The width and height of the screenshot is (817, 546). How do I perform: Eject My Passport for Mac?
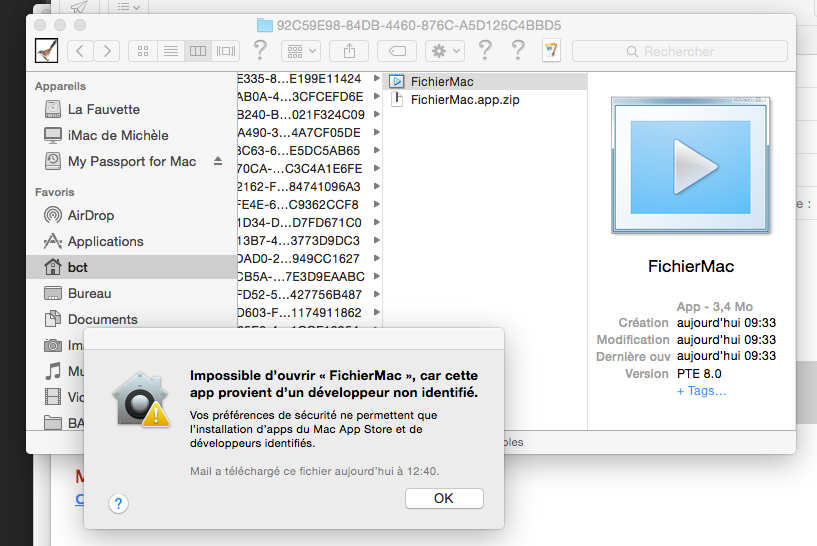(218, 162)
